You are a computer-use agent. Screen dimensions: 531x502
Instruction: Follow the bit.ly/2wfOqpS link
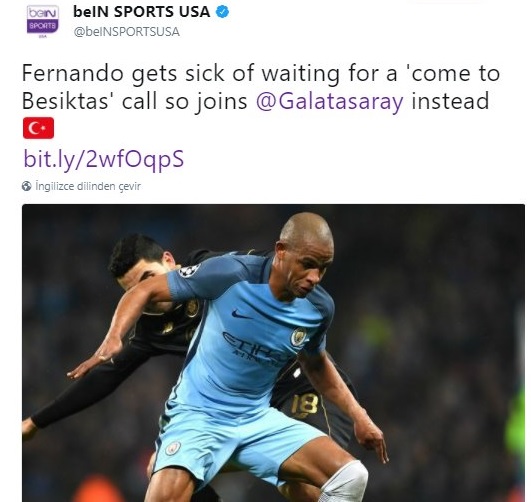coord(104,159)
